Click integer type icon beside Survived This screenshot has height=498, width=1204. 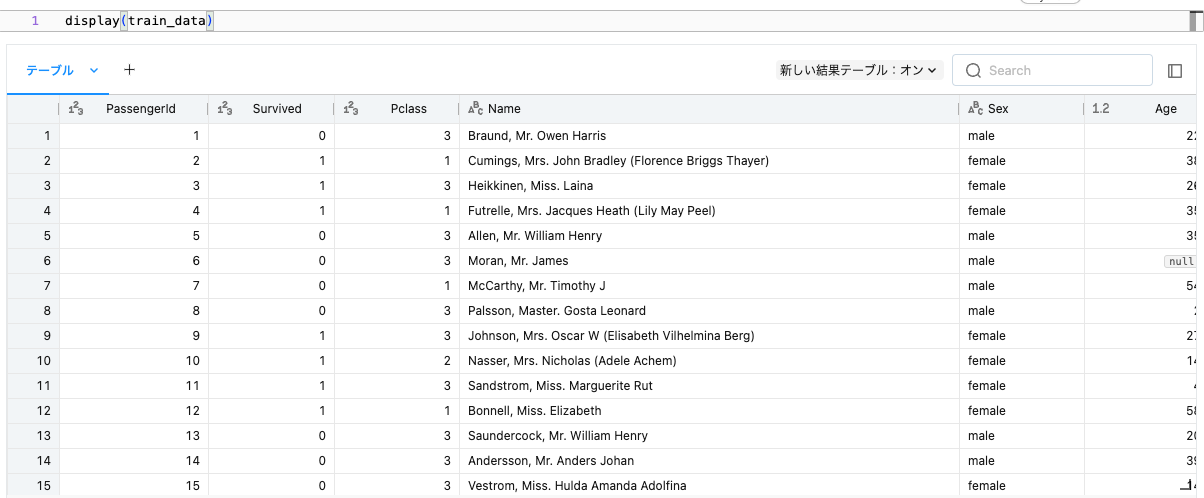[x=225, y=109]
